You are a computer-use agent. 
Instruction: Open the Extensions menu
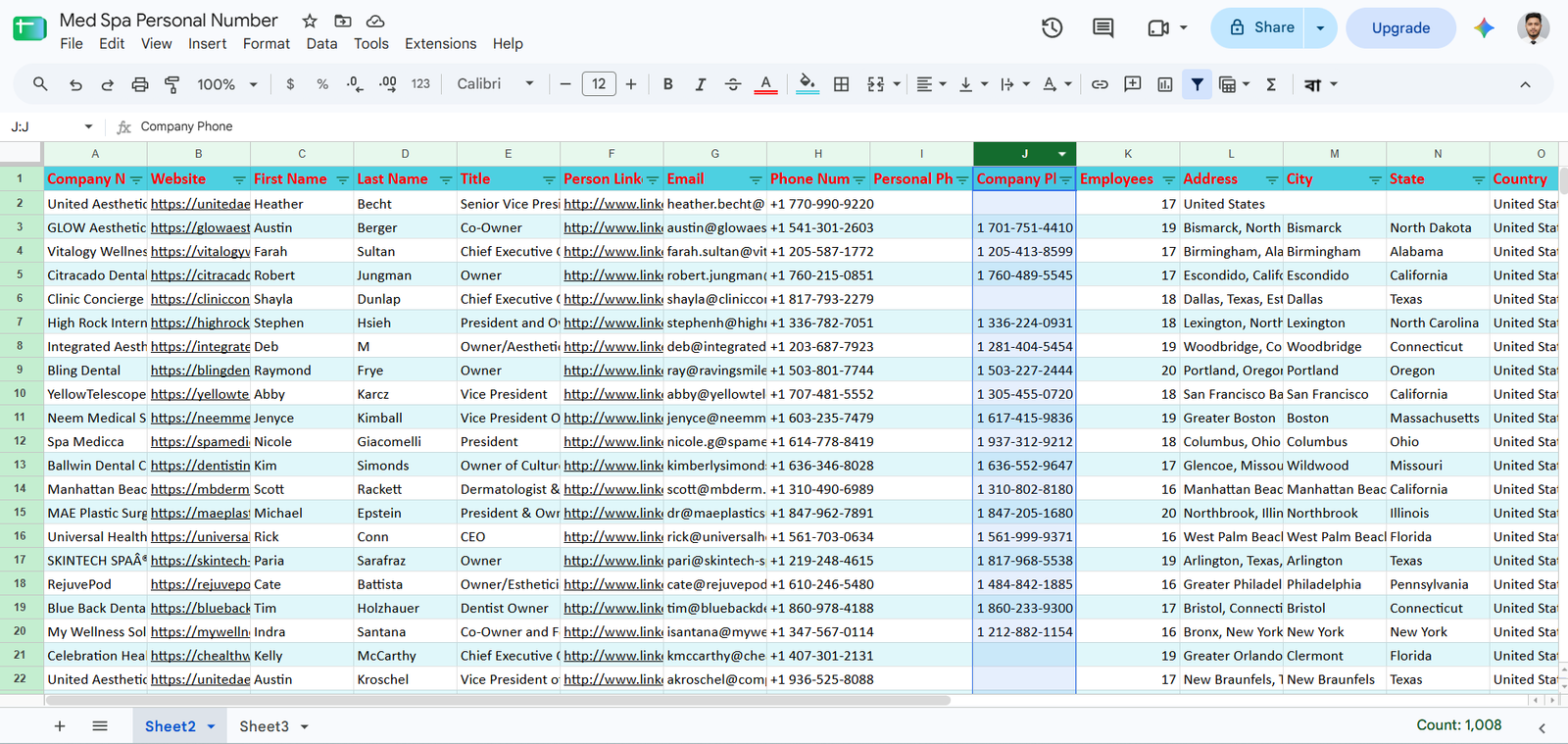[x=441, y=44]
